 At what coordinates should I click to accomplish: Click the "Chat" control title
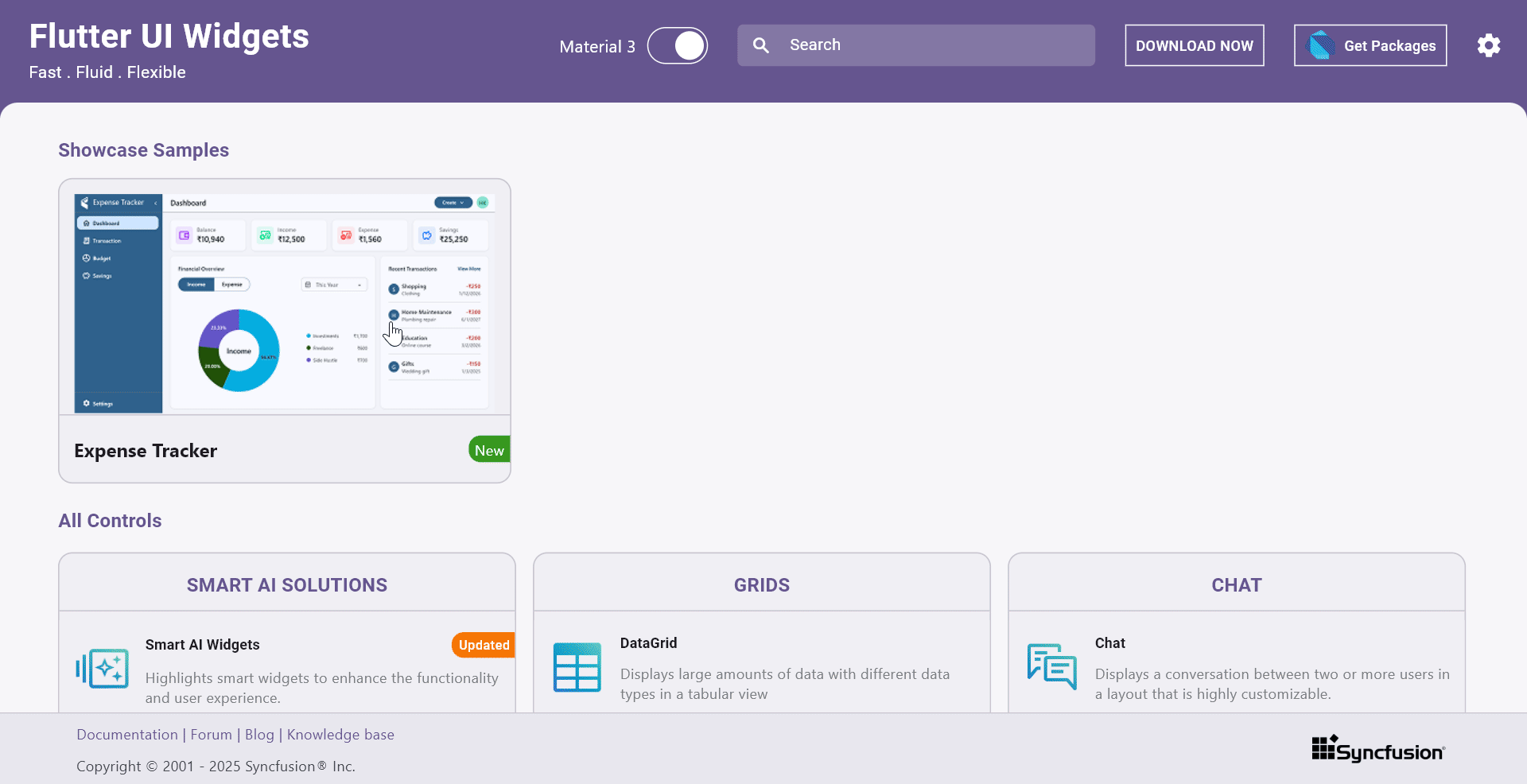(x=1110, y=643)
